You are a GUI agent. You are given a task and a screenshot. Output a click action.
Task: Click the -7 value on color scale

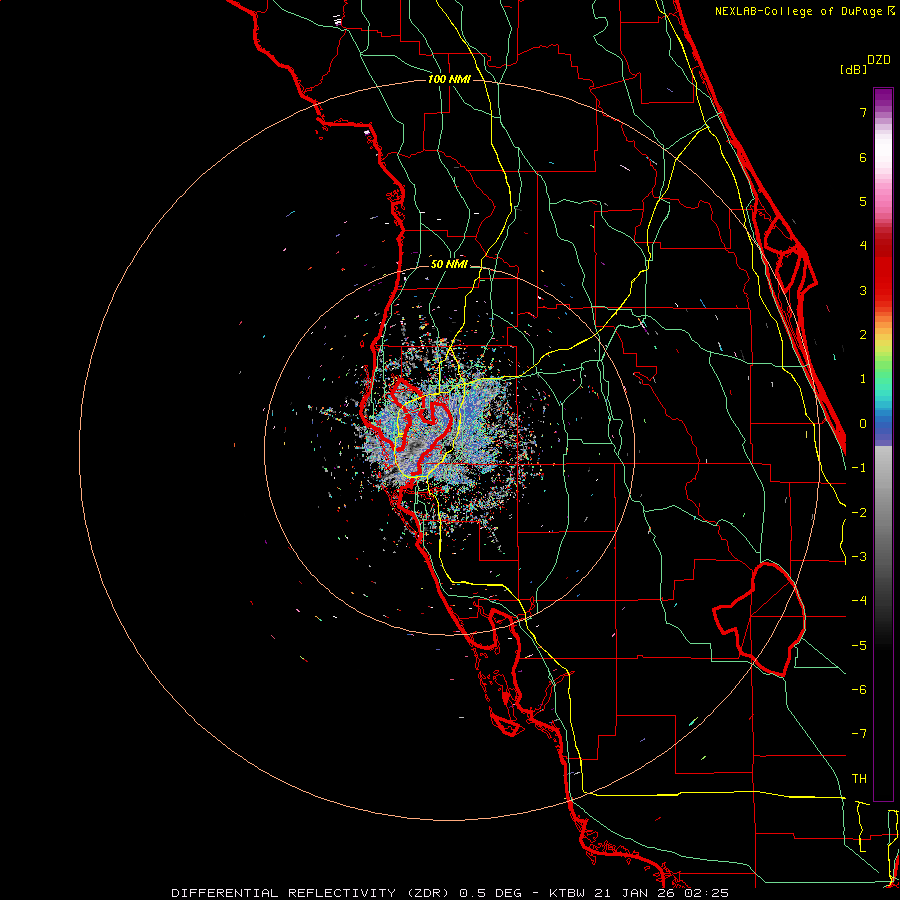click(859, 734)
